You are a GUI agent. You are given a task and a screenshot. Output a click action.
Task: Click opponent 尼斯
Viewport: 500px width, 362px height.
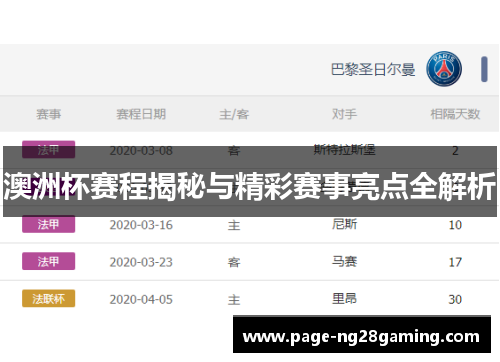point(344,224)
